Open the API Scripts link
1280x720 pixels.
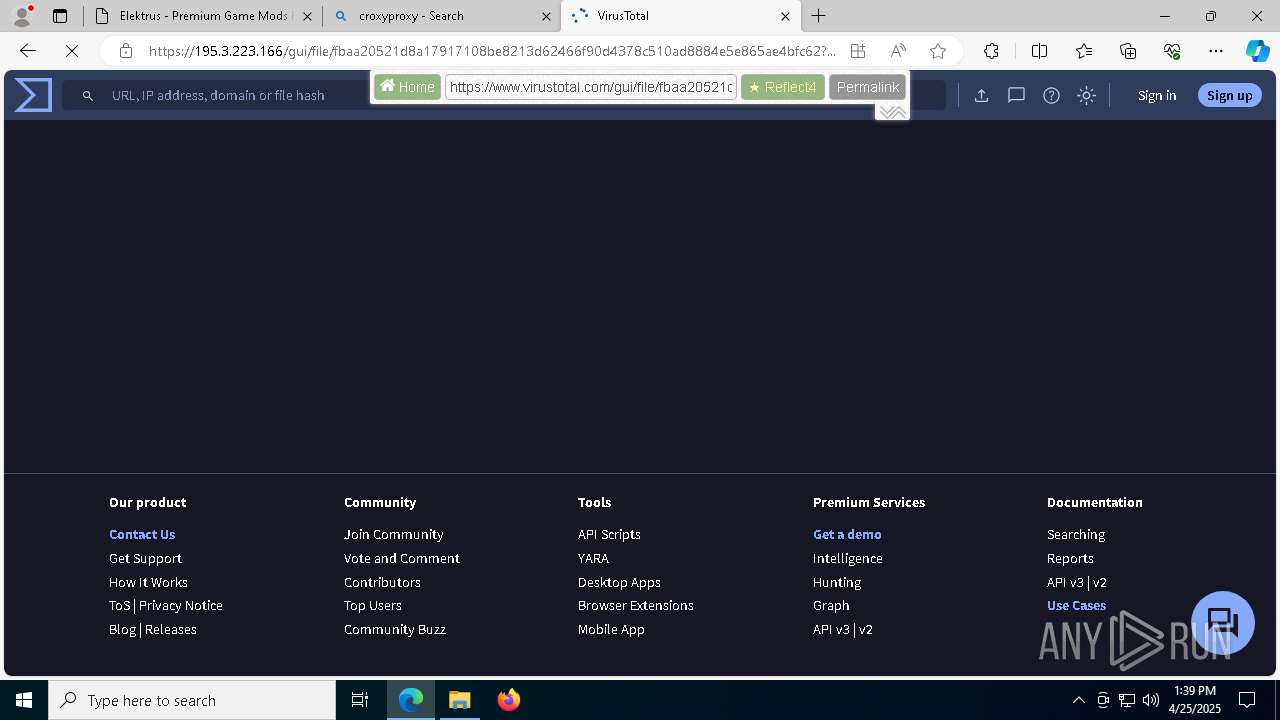tap(609, 534)
